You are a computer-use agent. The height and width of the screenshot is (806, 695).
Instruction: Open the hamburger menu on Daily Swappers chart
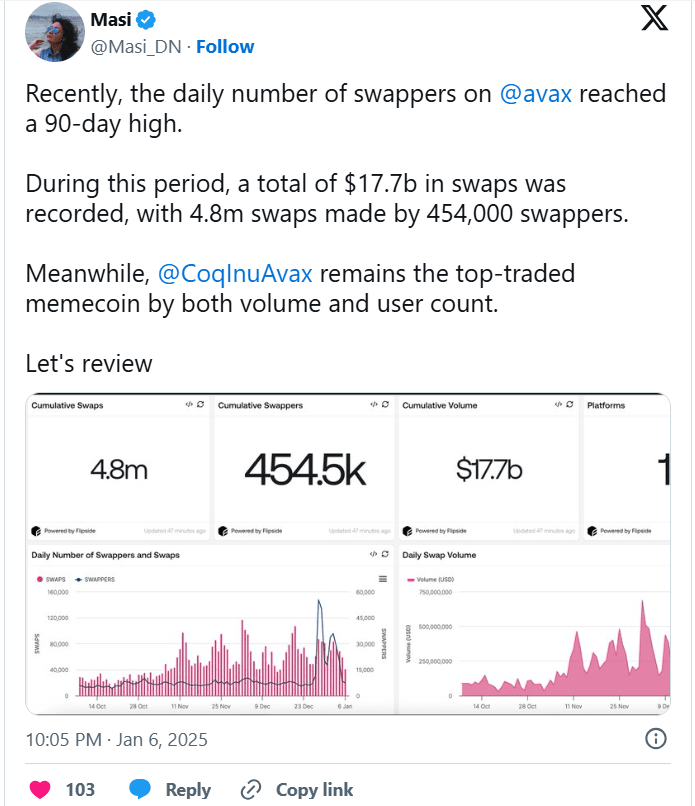coord(382,579)
